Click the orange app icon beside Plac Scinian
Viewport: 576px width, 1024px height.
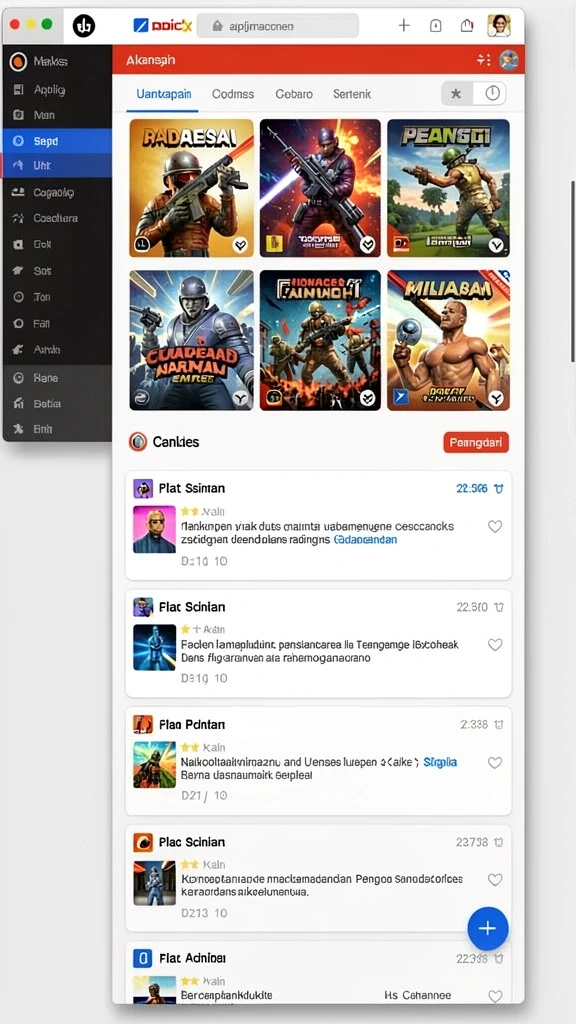click(142, 842)
